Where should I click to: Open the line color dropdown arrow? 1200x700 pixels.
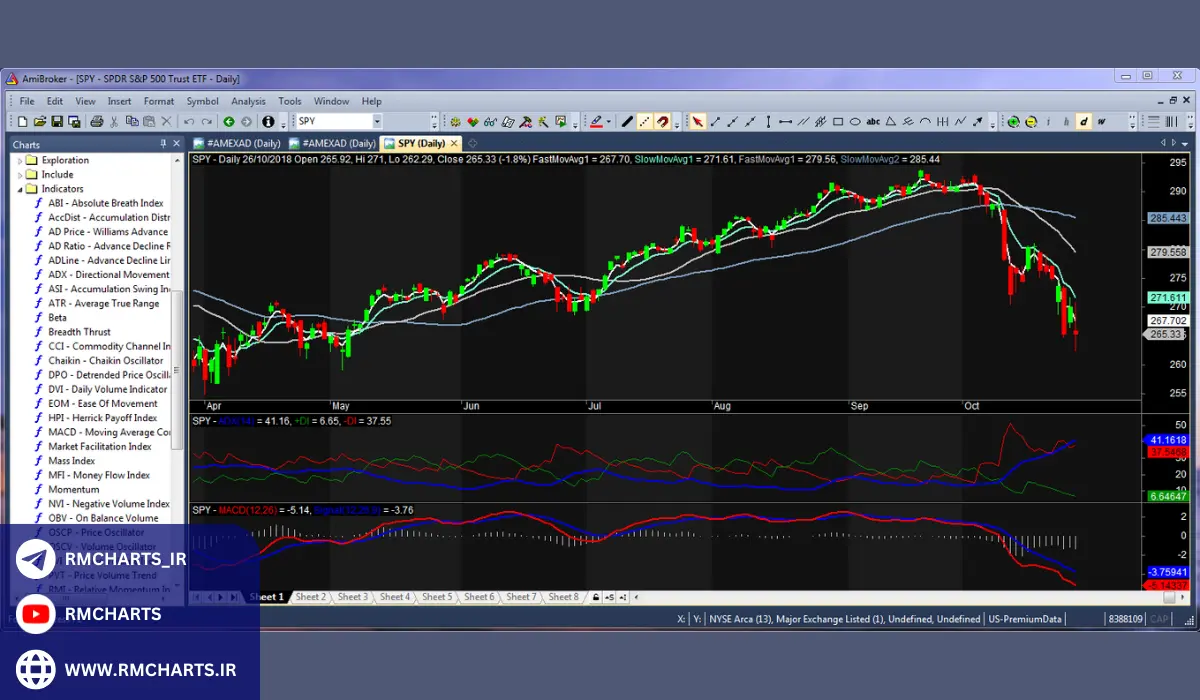(609, 123)
